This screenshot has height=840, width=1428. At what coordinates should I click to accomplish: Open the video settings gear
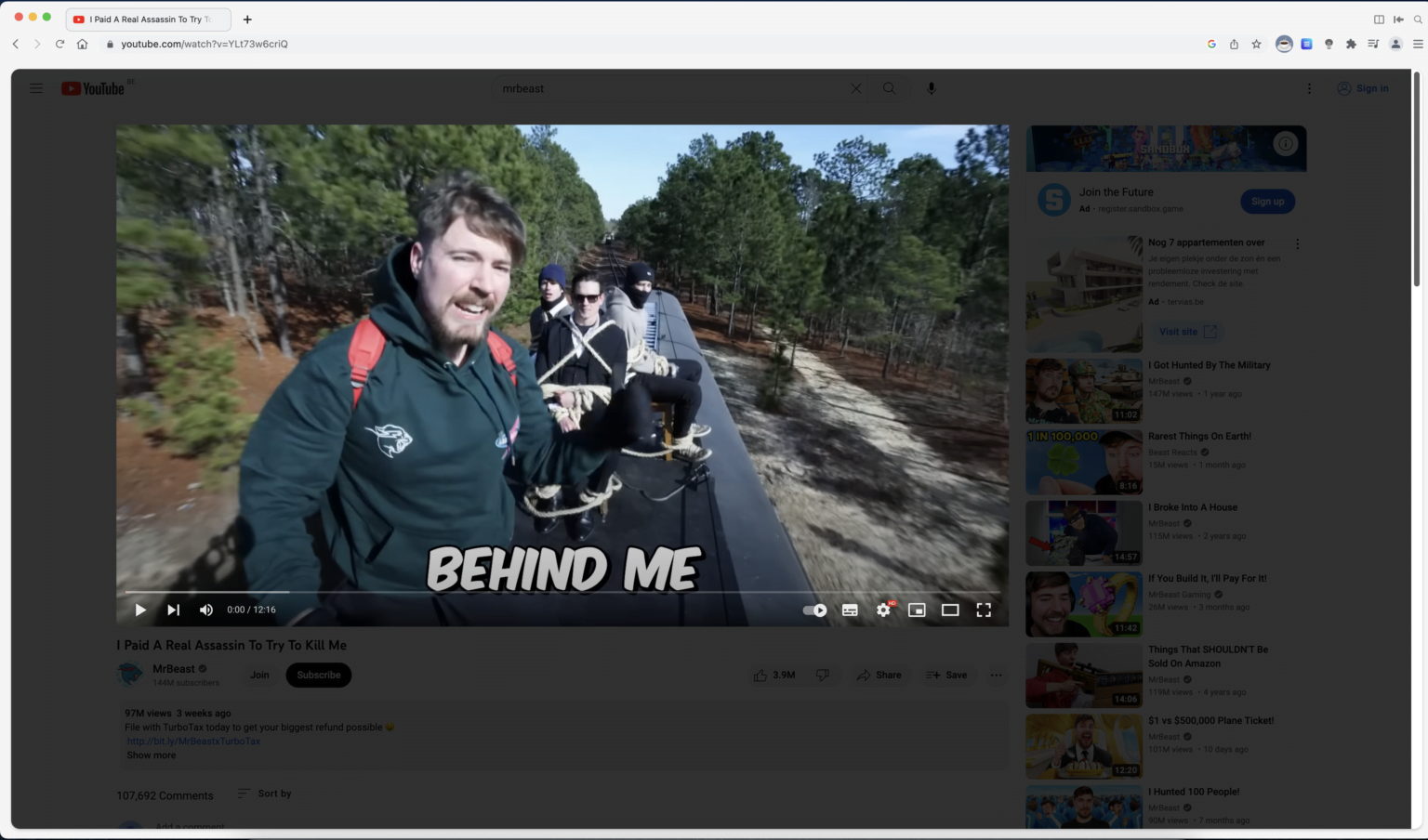[883, 610]
